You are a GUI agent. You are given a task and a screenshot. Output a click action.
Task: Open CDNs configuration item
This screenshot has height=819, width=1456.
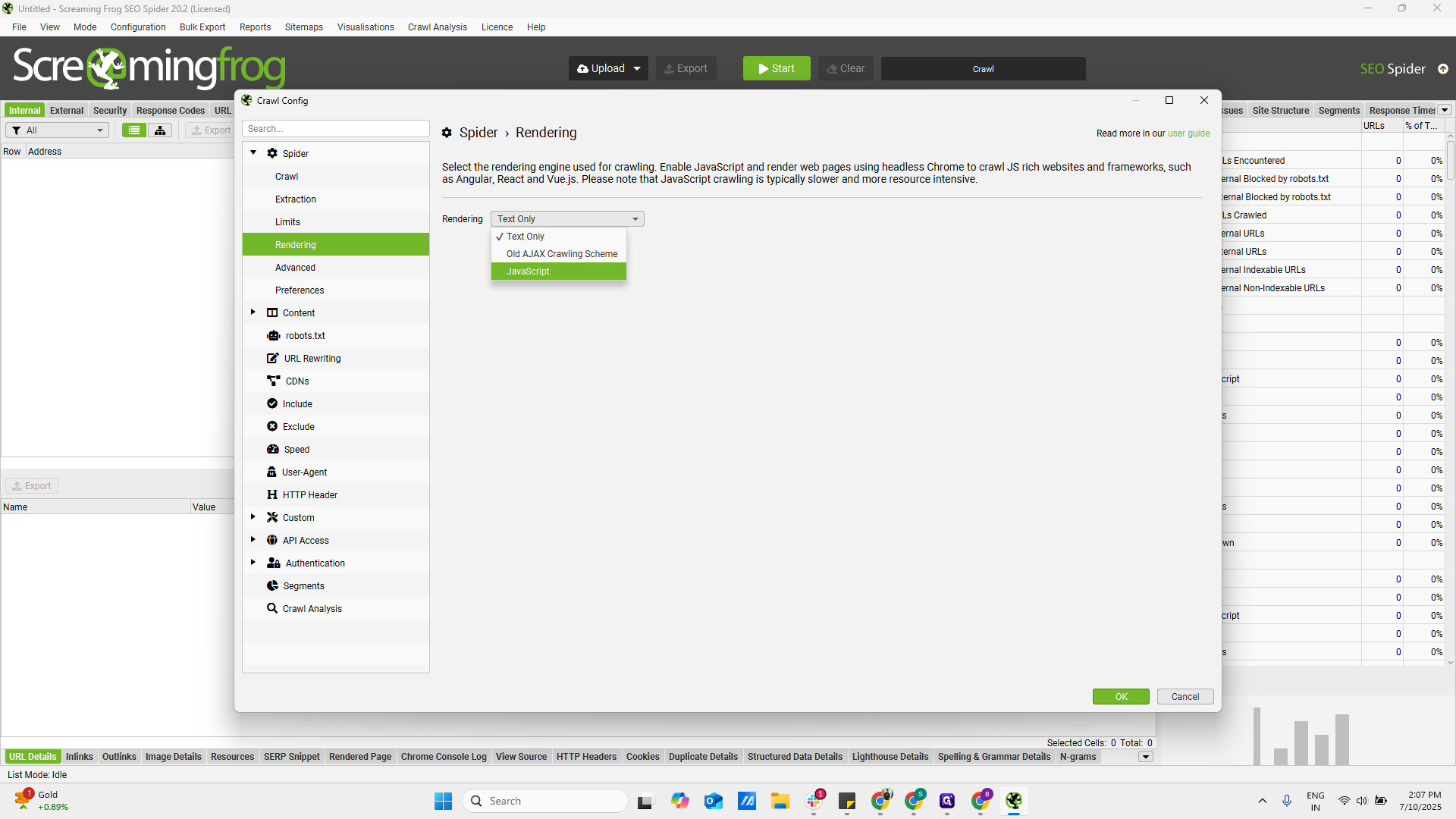[297, 381]
